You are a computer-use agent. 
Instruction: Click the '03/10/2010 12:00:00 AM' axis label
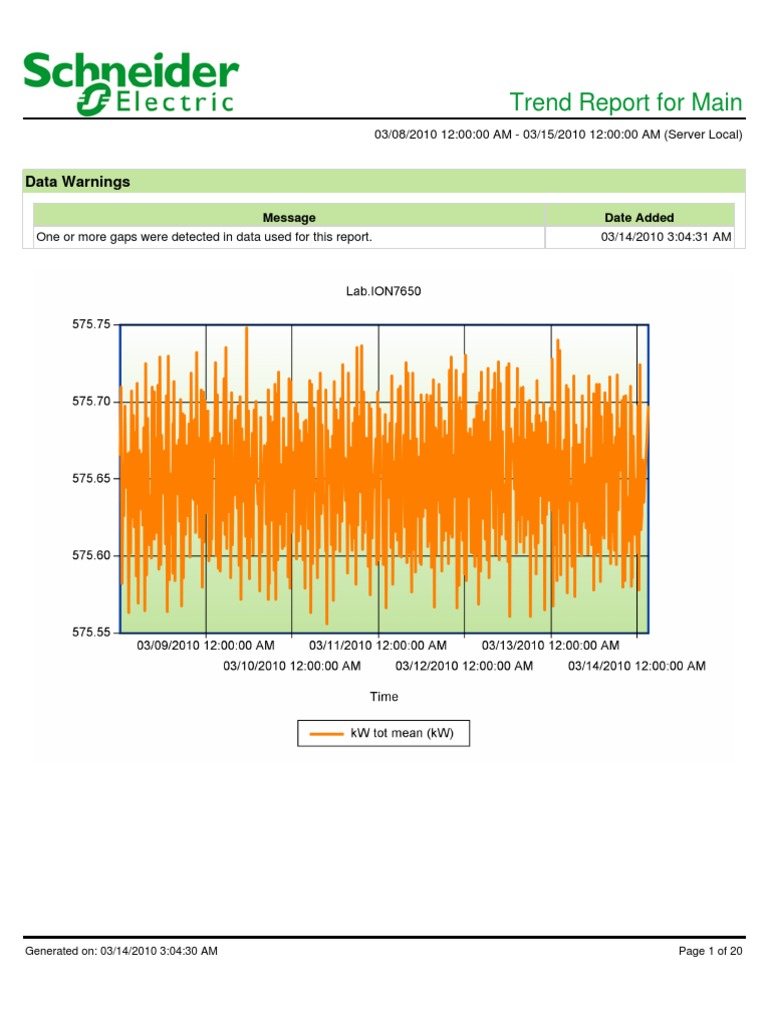point(292,666)
